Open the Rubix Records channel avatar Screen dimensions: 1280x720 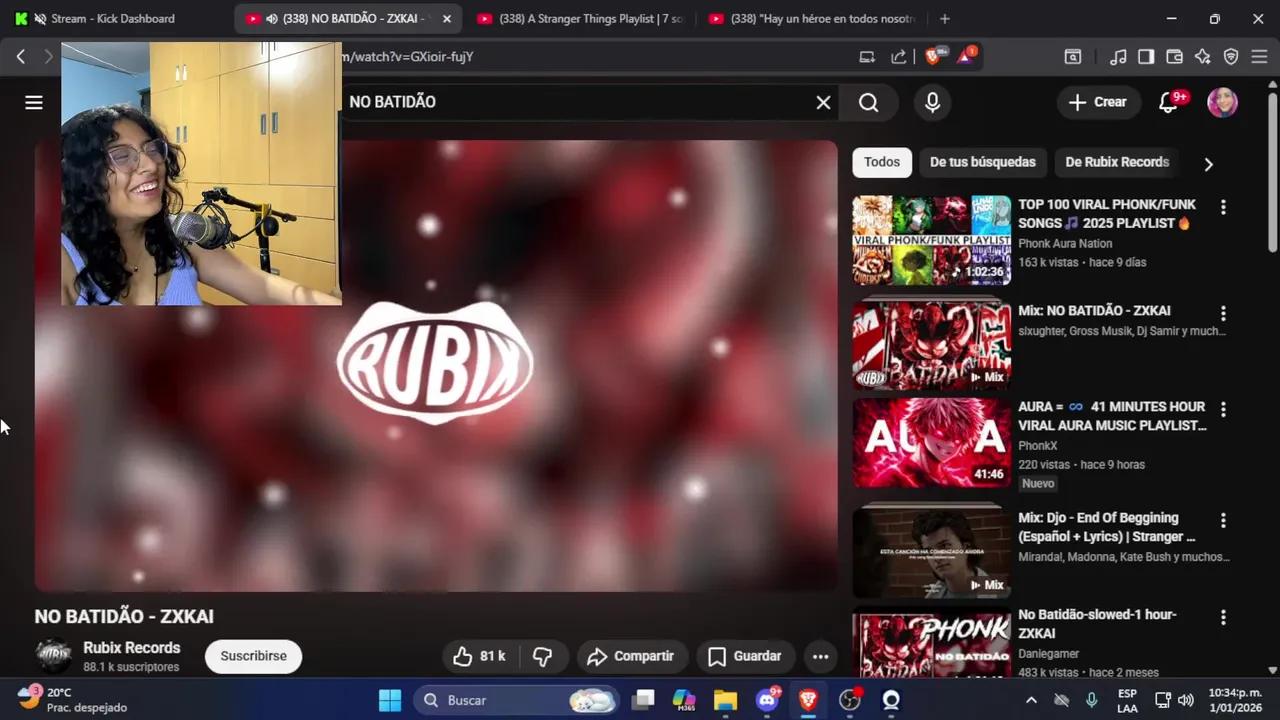coord(53,656)
